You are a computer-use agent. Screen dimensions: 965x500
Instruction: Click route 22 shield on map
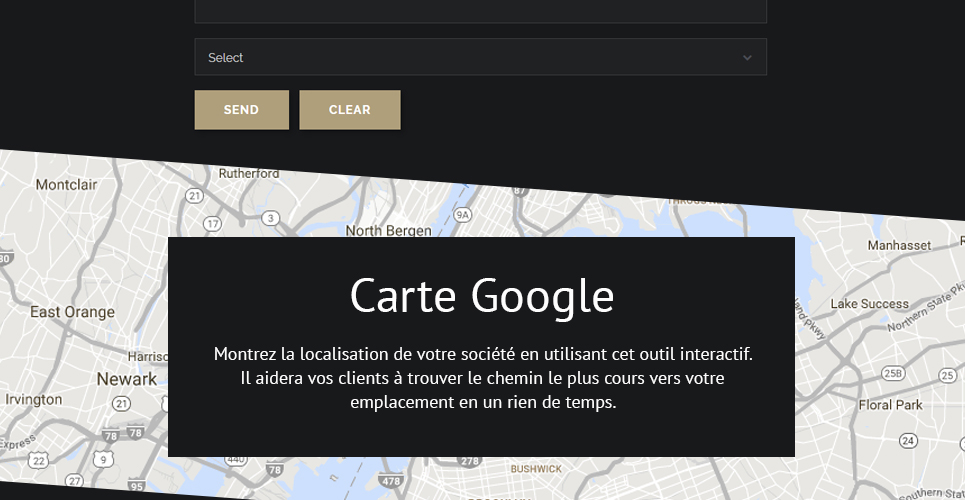pyautogui.click(x=39, y=461)
